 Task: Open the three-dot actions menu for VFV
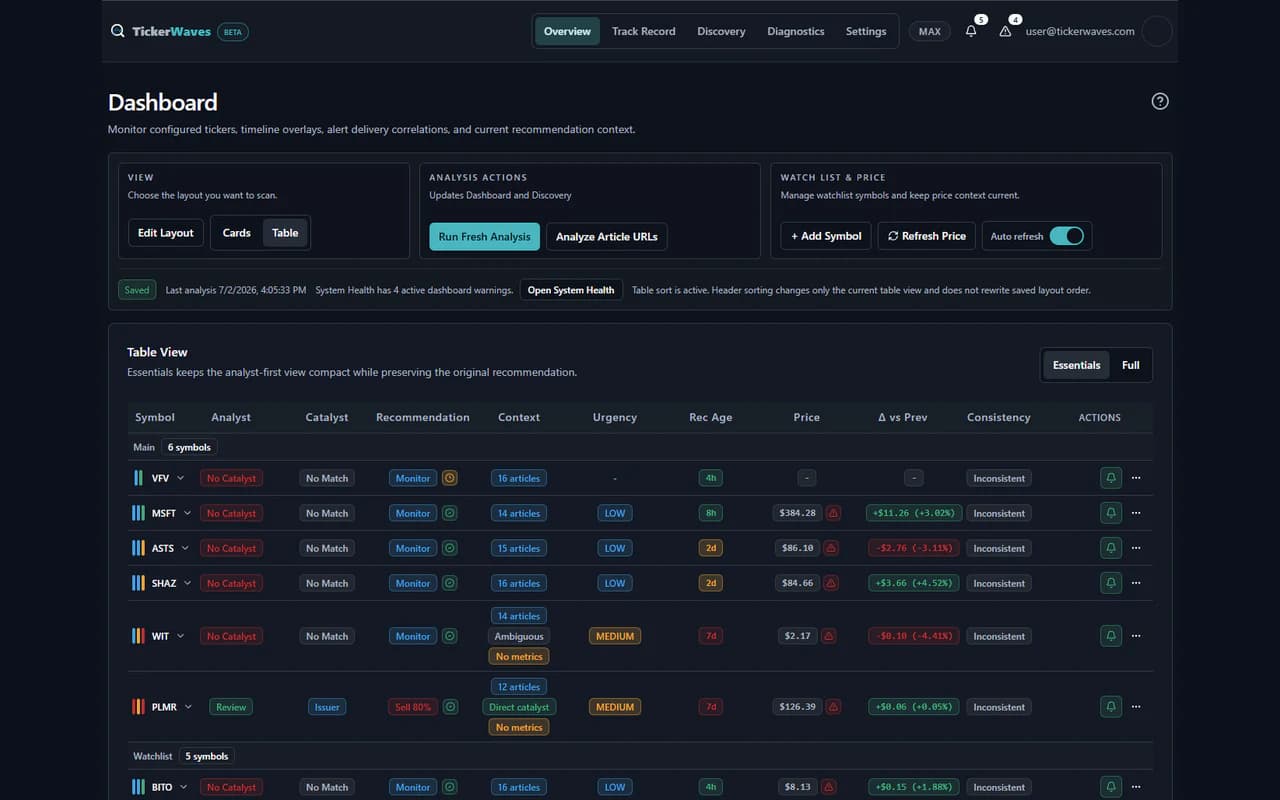(x=1136, y=478)
